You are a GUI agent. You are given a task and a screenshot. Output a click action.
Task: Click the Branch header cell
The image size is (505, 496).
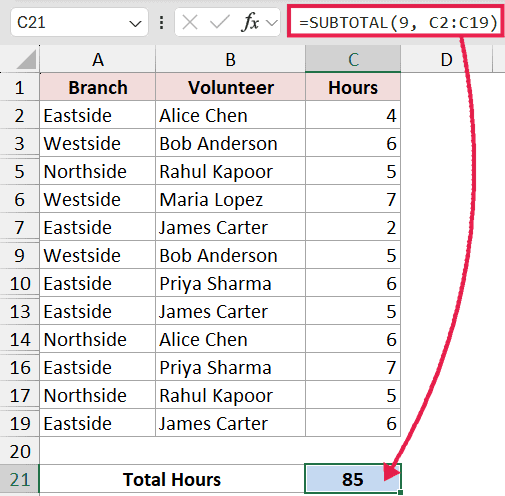98,88
